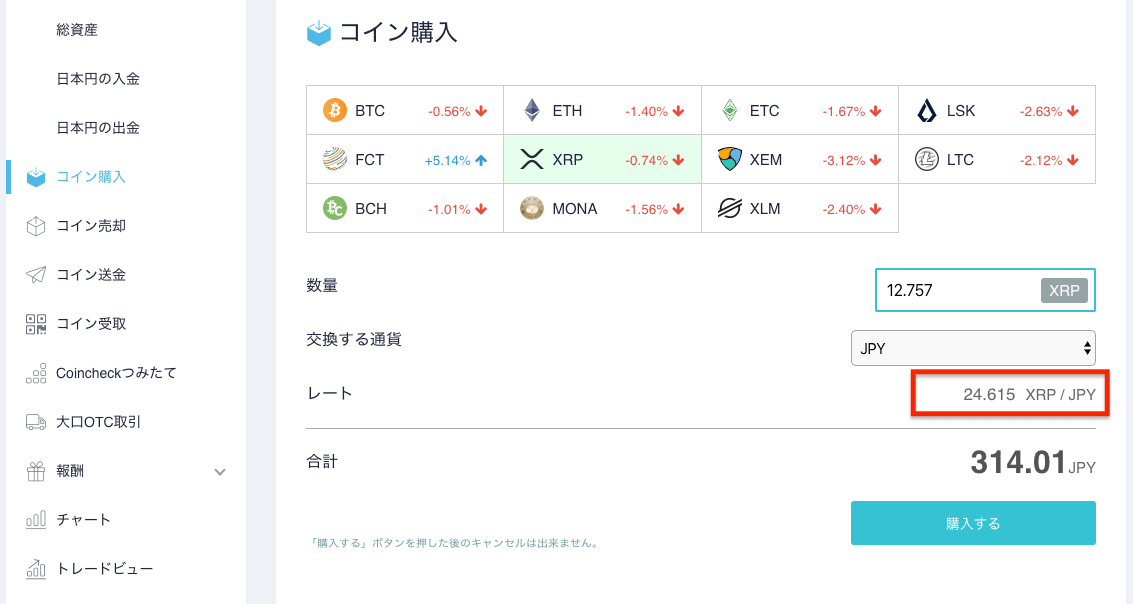Open コイン売却 in the sidebar
Screen dimensions: 1133x604
(x=91, y=225)
